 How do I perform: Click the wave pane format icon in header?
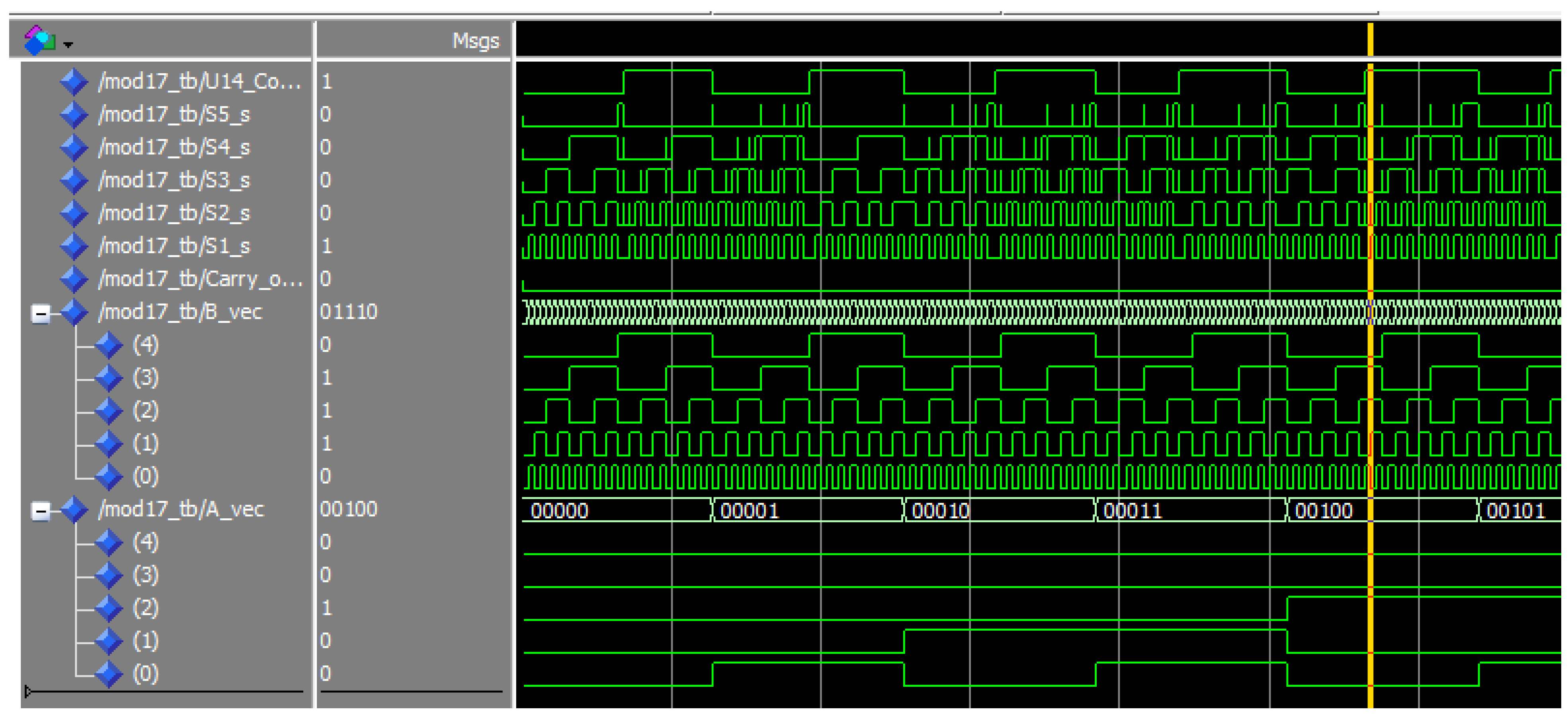[x=39, y=40]
